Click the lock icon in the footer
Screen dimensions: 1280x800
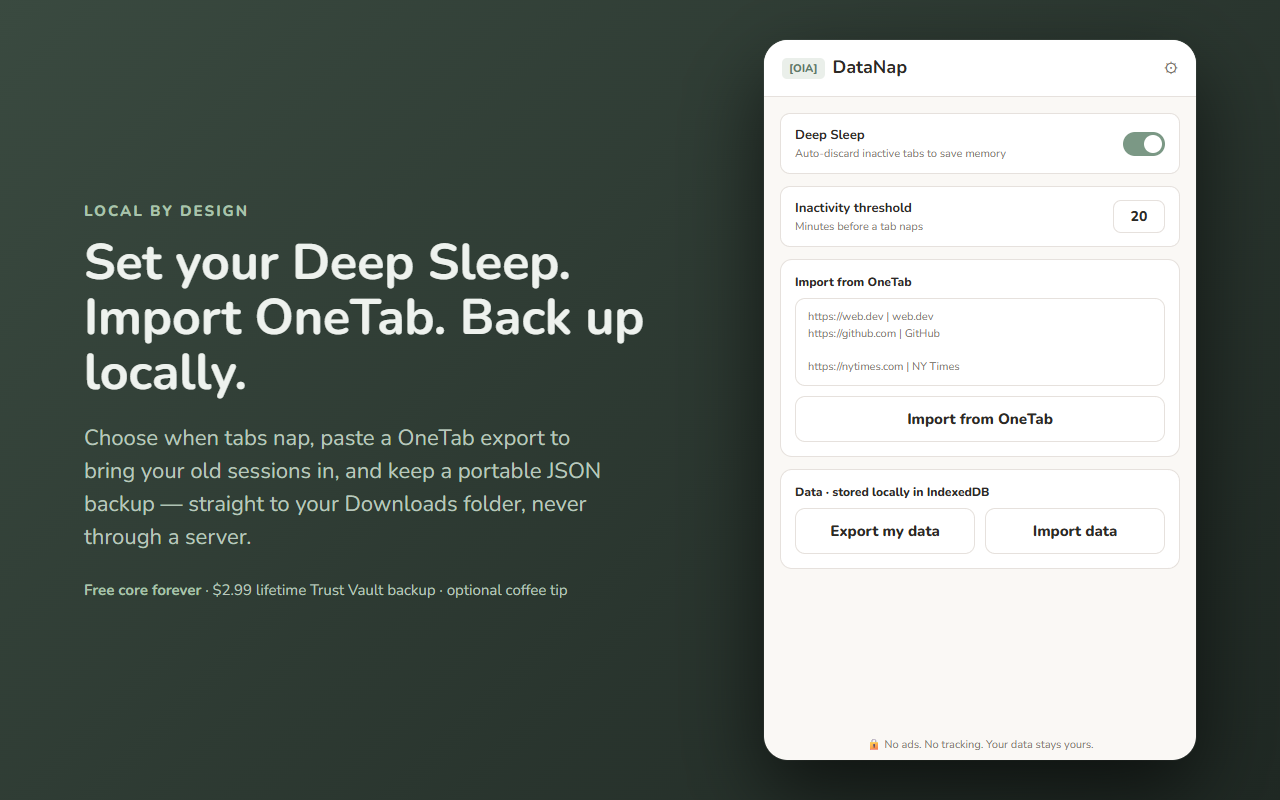[873, 744]
